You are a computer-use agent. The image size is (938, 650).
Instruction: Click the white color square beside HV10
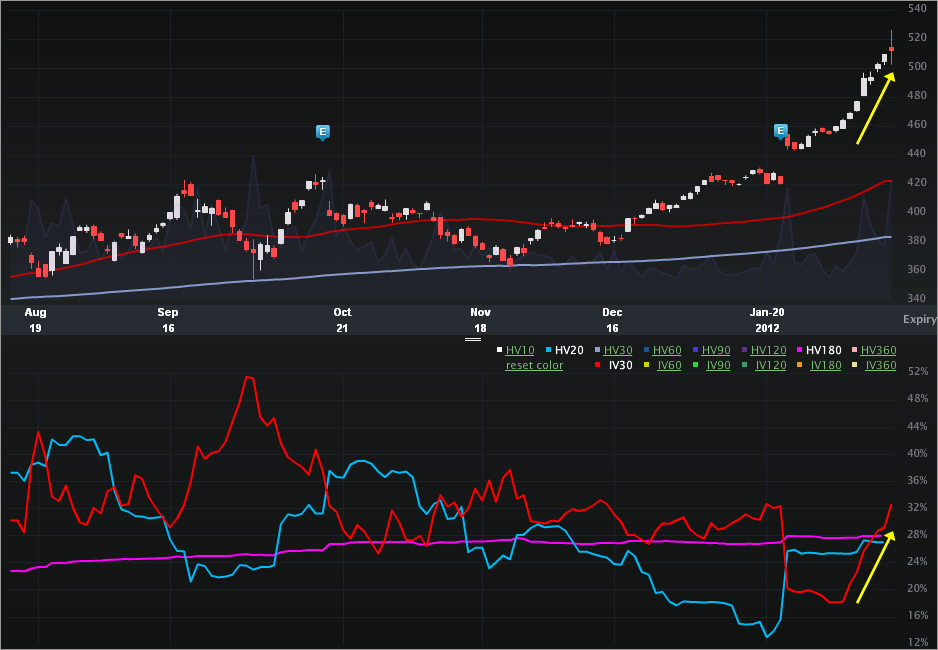[498, 348]
